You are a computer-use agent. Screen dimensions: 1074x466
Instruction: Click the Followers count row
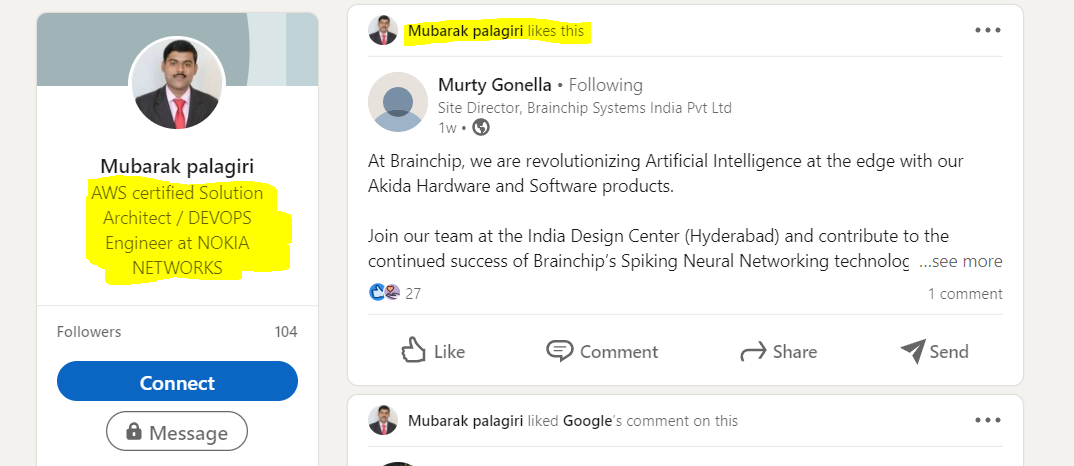coord(177,332)
